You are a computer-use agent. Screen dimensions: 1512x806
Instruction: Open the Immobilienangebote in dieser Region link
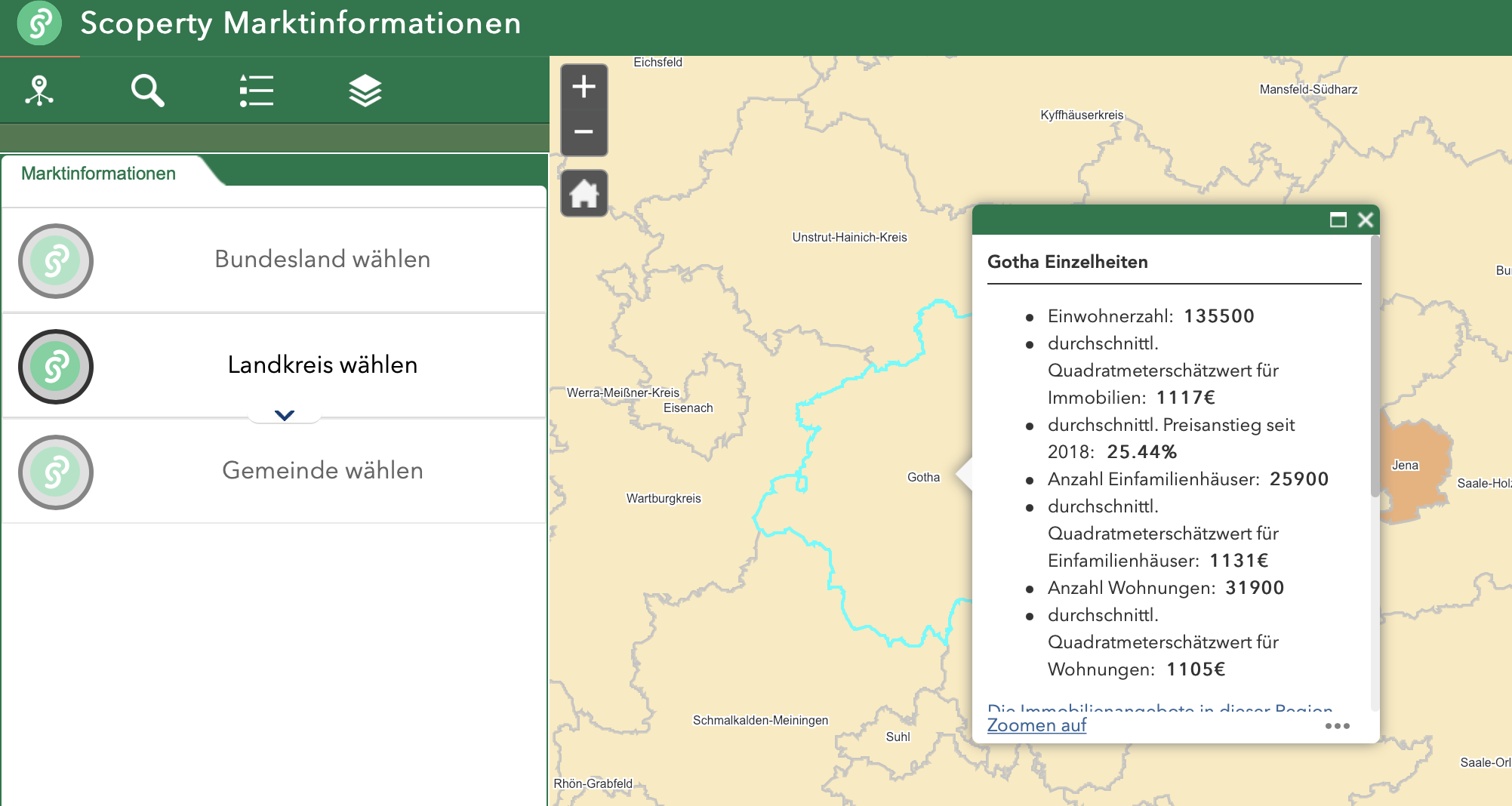click(1160, 708)
